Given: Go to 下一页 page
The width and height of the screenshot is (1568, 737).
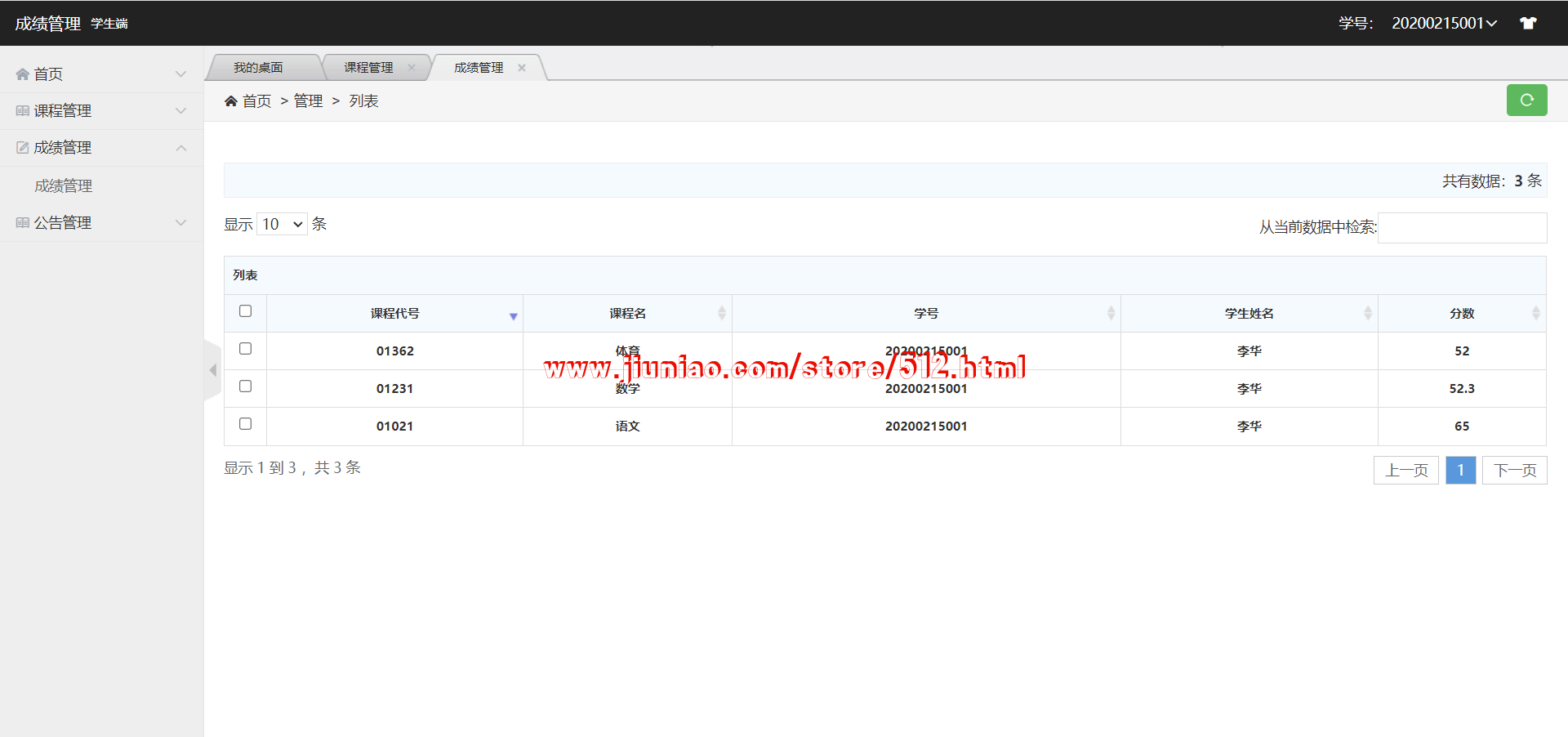Looking at the screenshot, I should [x=1514, y=471].
